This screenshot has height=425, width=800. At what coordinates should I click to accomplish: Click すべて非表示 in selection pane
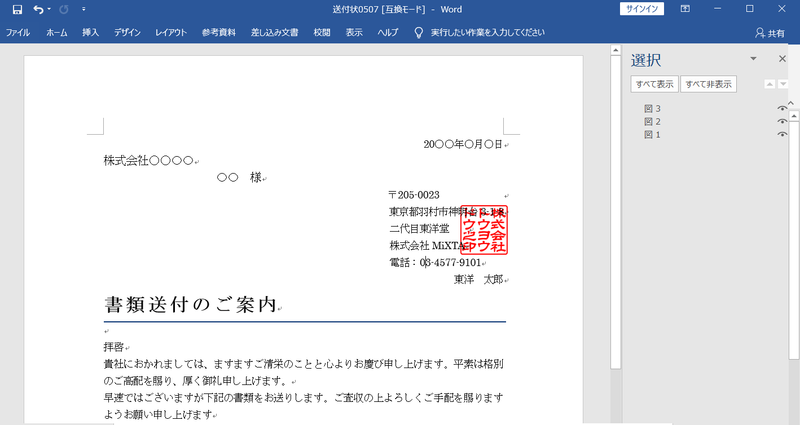click(x=709, y=84)
